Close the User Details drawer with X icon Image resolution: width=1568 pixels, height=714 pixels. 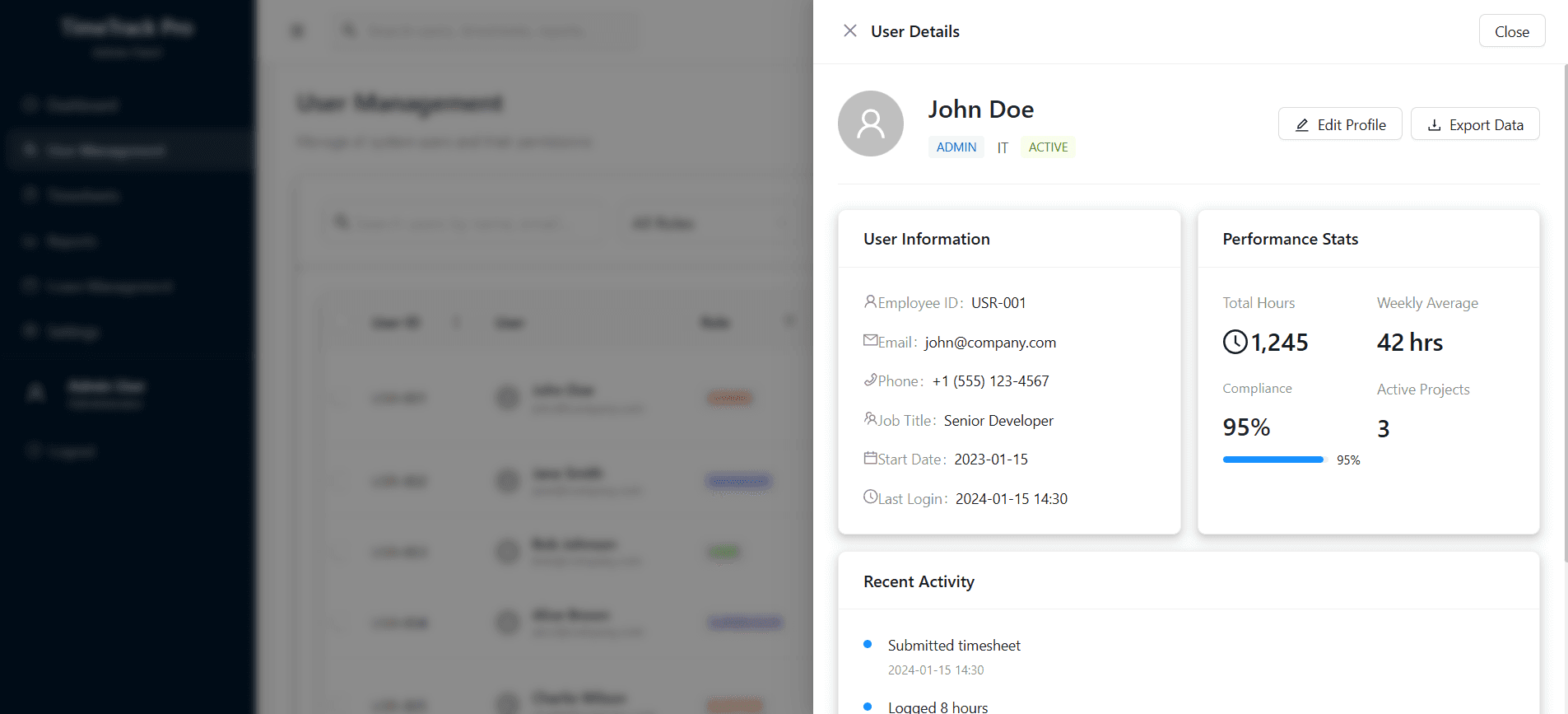tap(850, 30)
